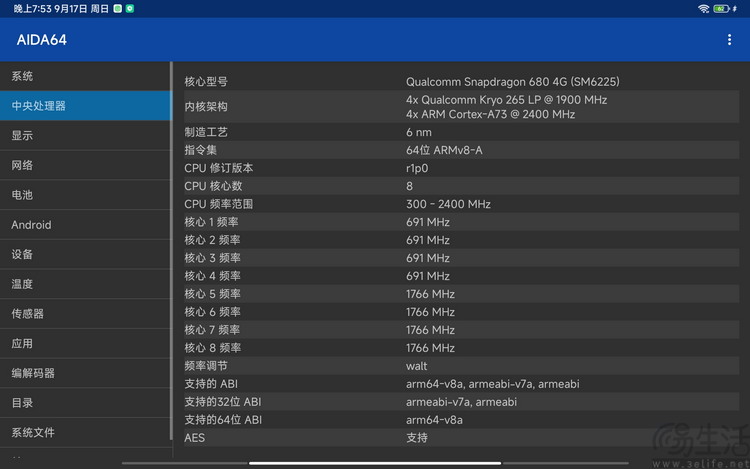
Task: Select the 64位 ARMv8-A value
Action: pyautogui.click(x=444, y=150)
